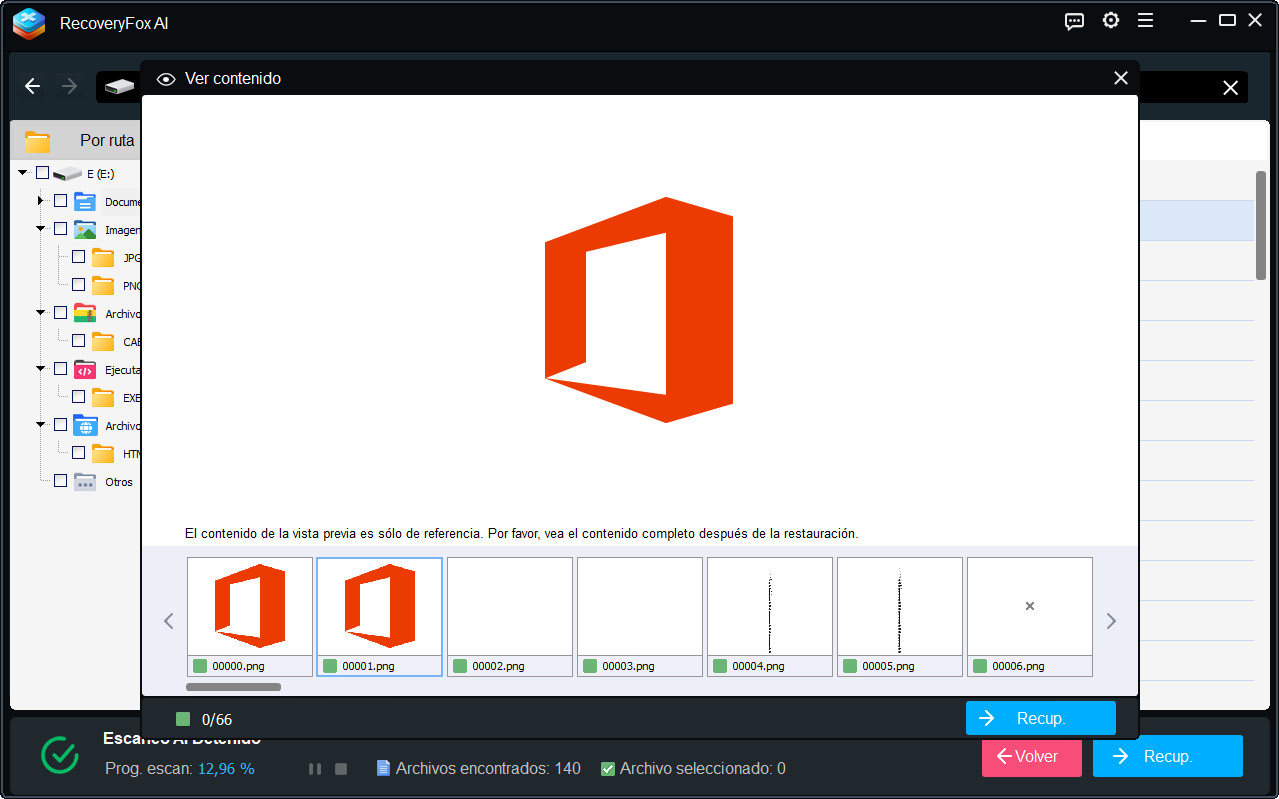Open the settings gear icon
Image resolution: width=1279 pixels, height=799 pixels.
[1110, 21]
